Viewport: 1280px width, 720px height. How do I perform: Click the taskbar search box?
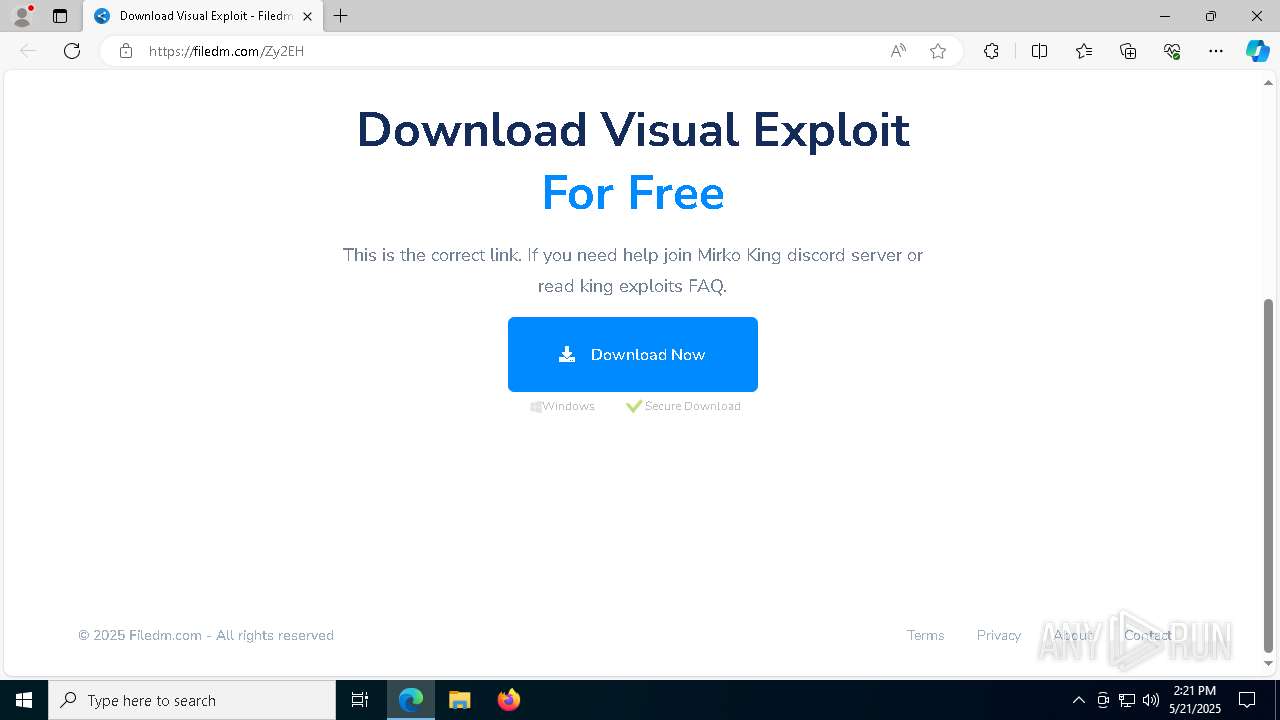[x=192, y=700]
